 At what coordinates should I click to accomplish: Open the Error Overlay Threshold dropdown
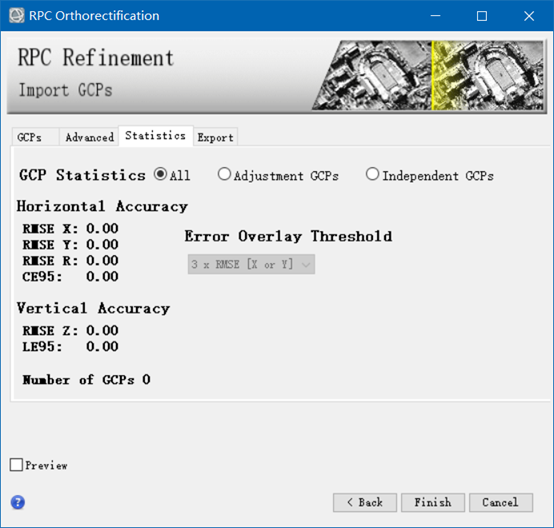point(251,264)
